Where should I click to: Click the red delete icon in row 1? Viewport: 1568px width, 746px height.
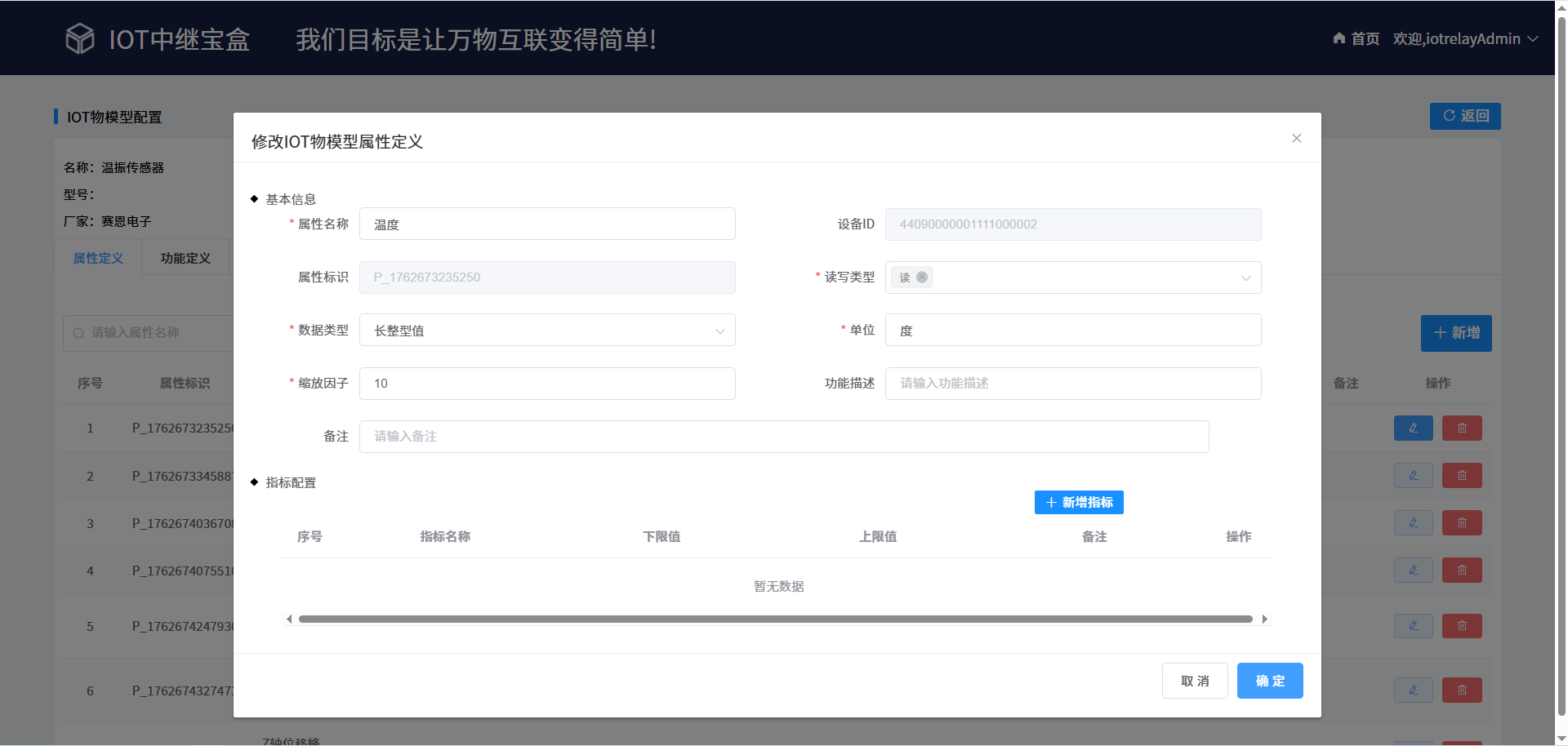pyautogui.click(x=1461, y=429)
